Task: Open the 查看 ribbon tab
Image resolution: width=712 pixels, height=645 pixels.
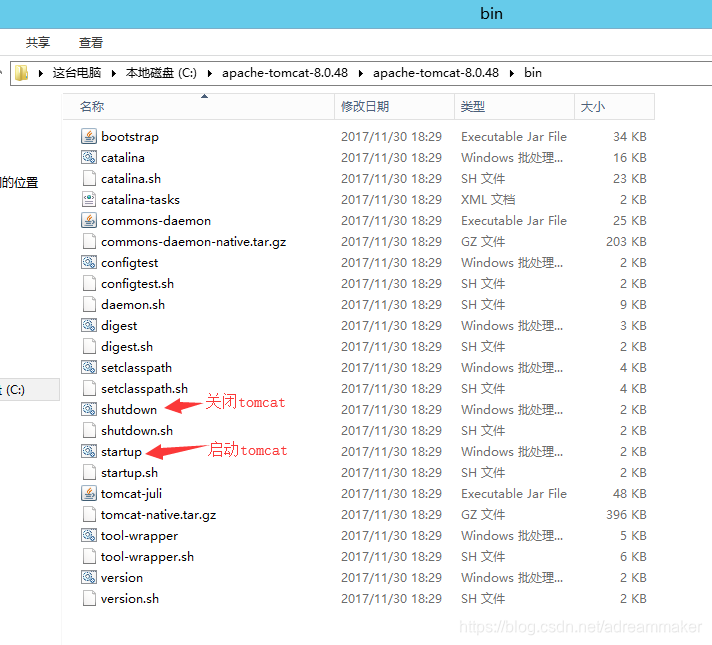Action: 91,42
